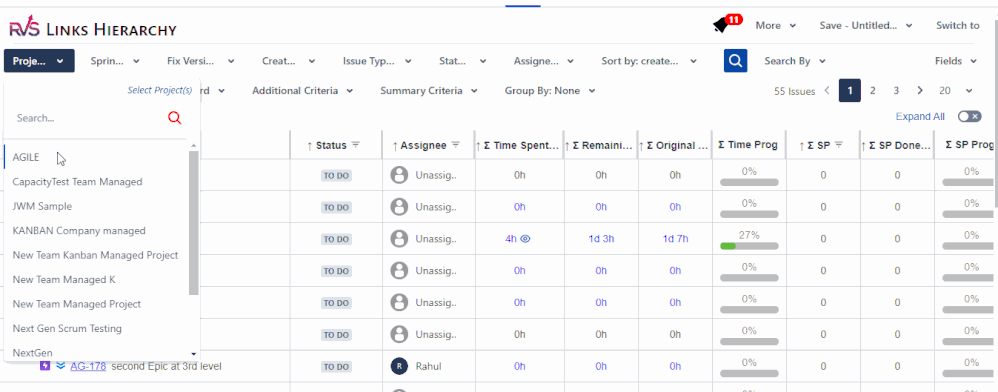
Task: Click Rahul's avatar icon
Action: 399,366
